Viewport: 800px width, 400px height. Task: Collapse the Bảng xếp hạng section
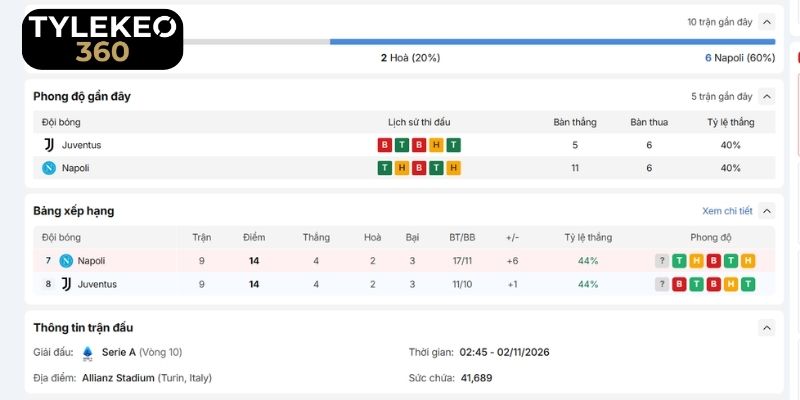tap(766, 211)
